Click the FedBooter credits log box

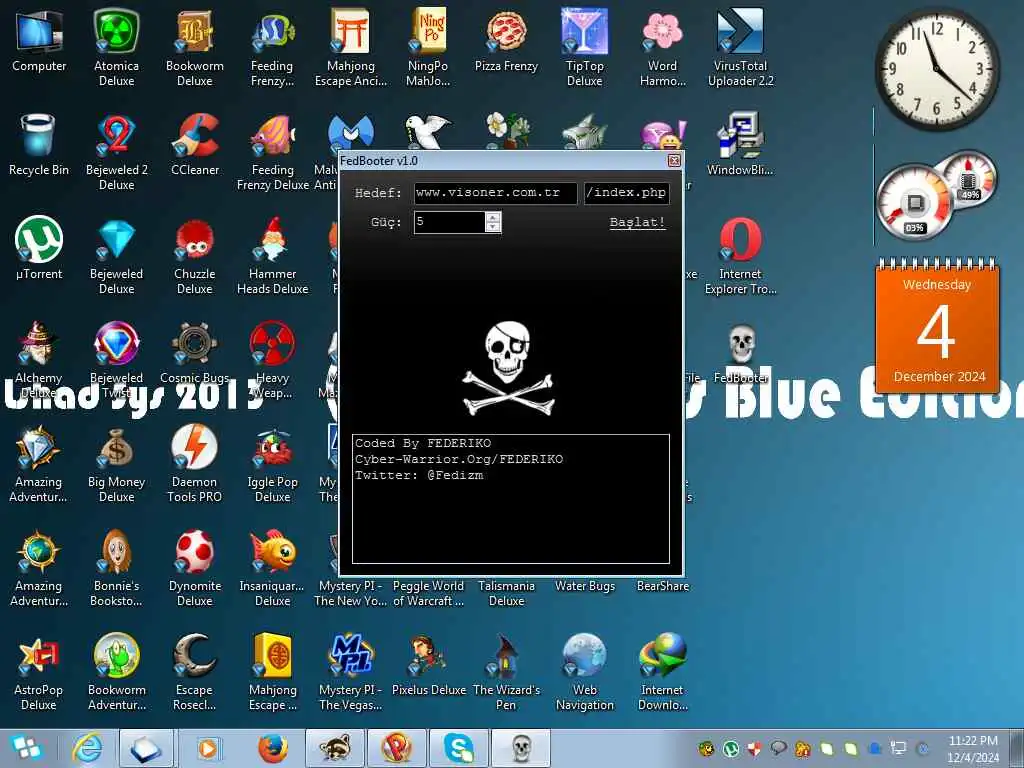(511, 499)
